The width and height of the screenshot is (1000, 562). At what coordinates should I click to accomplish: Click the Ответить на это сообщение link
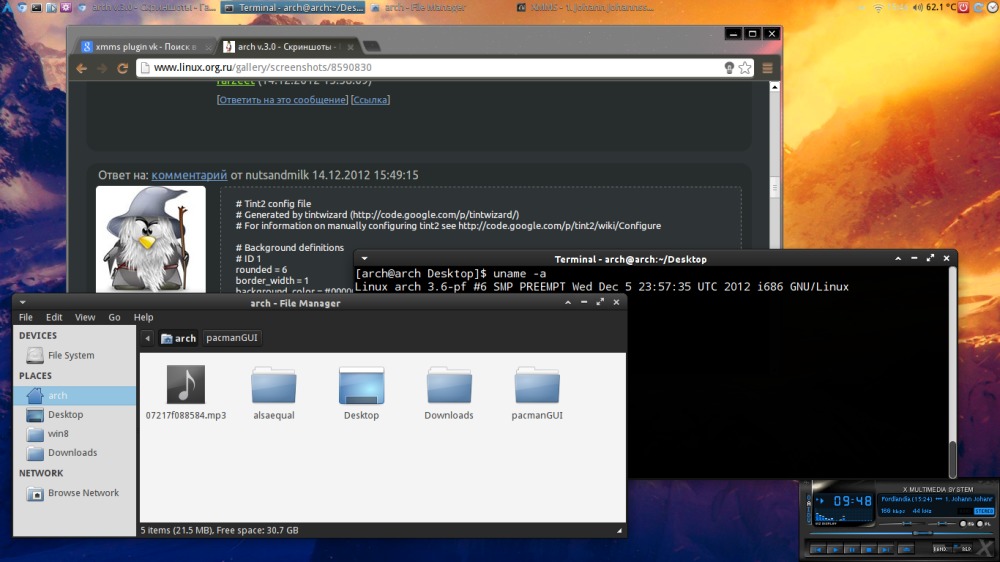pos(283,100)
